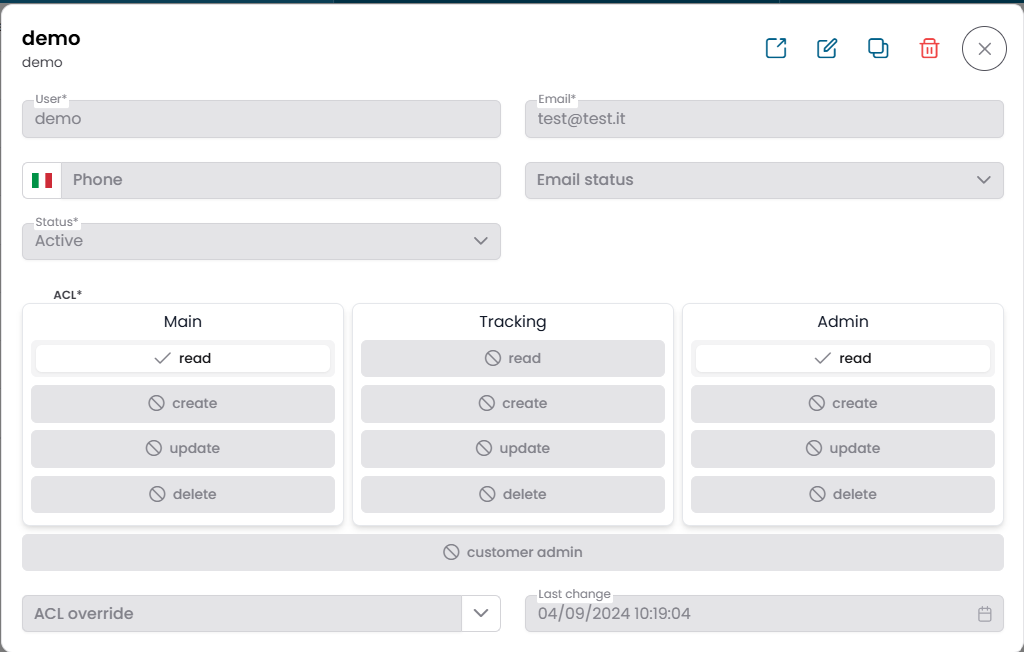1024x652 pixels.
Task: Enable read permission under Tracking
Action: point(513,359)
